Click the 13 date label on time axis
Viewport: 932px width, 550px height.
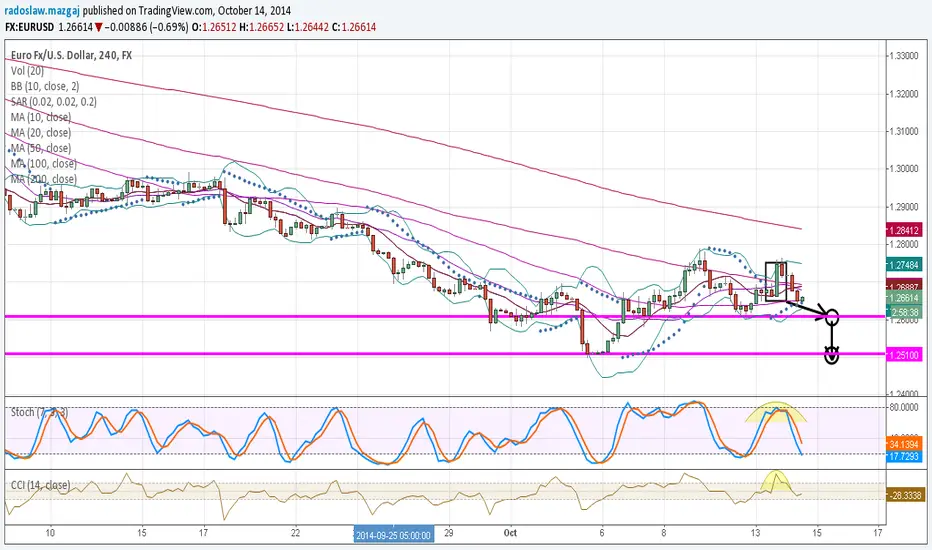pos(755,533)
